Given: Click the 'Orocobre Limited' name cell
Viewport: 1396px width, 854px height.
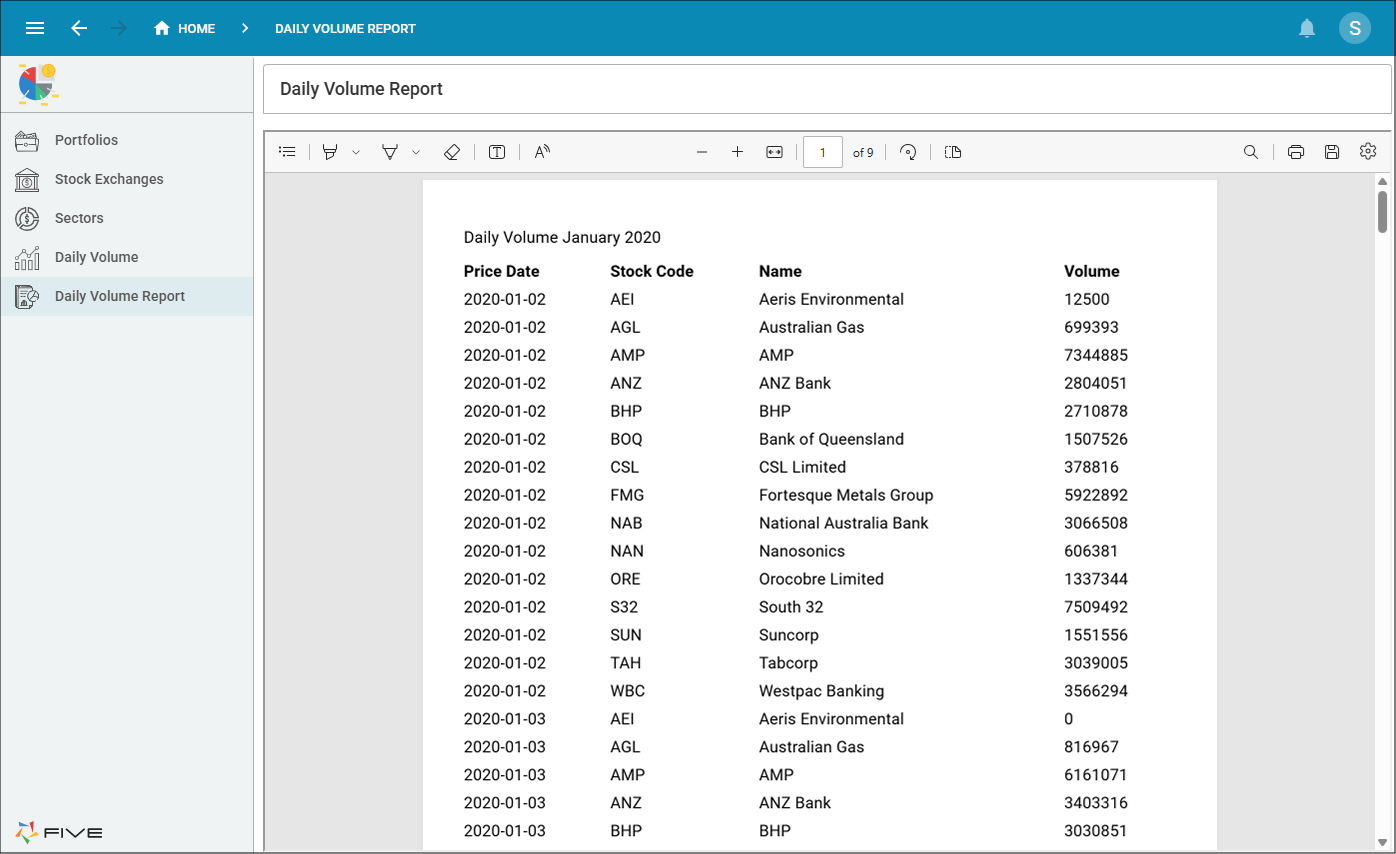Looking at the screenshot, I should (821, 579).
